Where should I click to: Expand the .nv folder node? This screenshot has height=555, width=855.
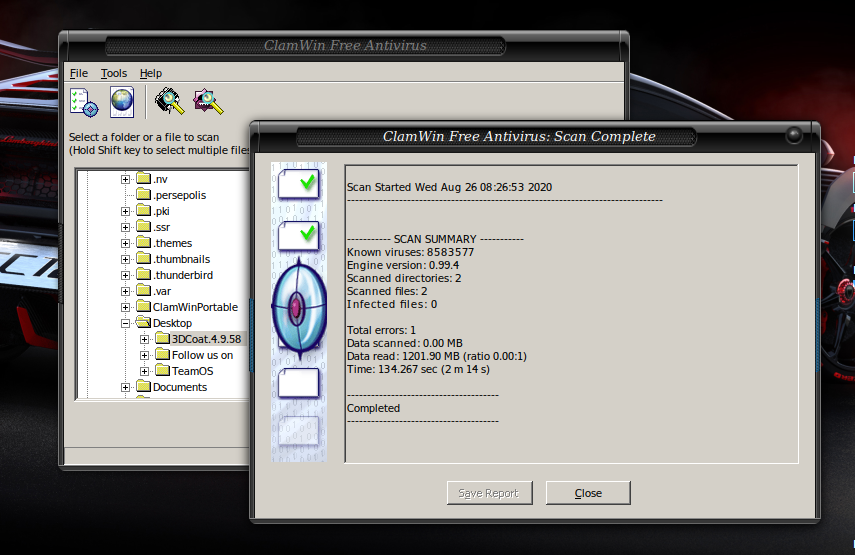coord(125,179)
